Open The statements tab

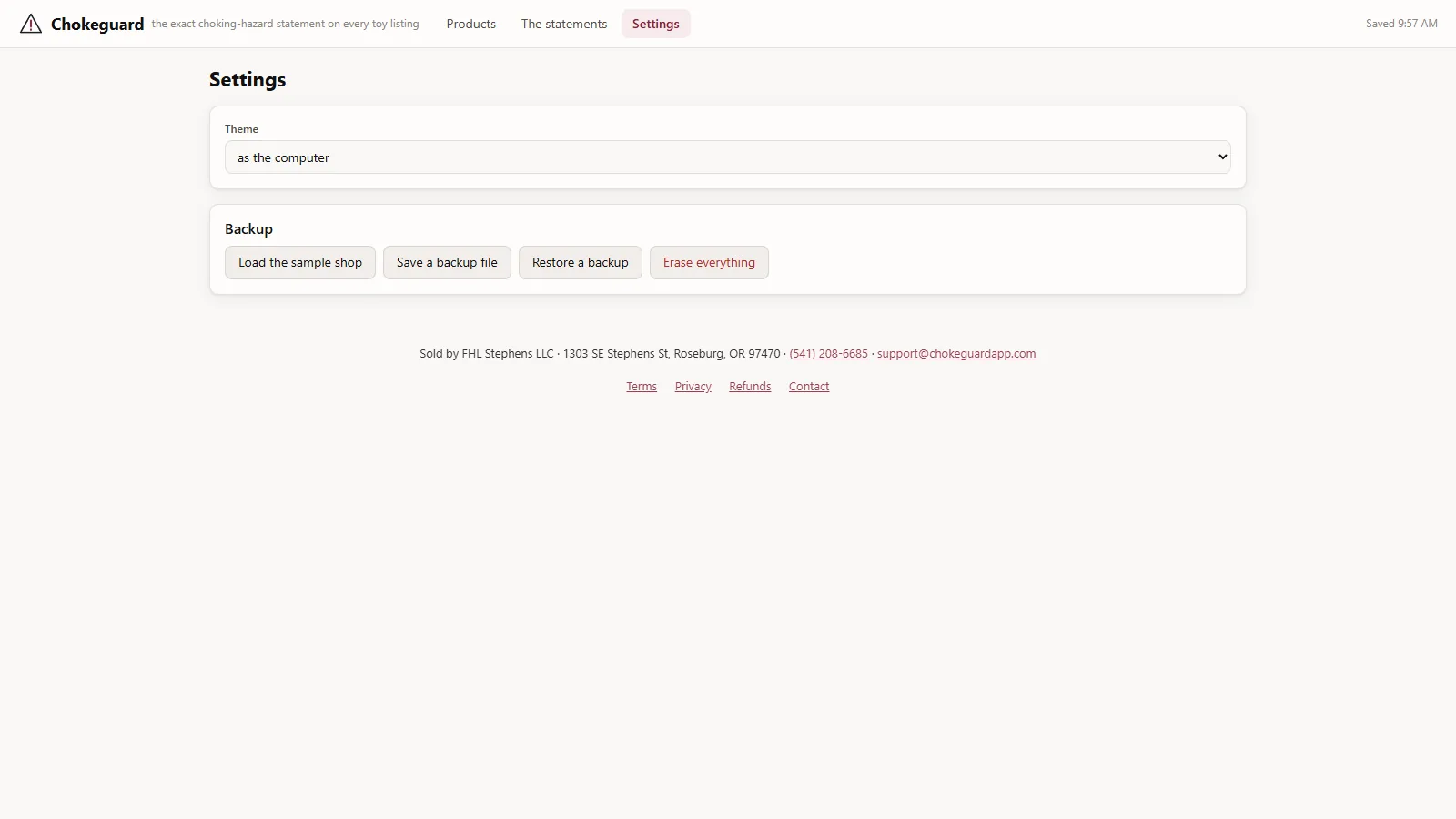[564, 25]
